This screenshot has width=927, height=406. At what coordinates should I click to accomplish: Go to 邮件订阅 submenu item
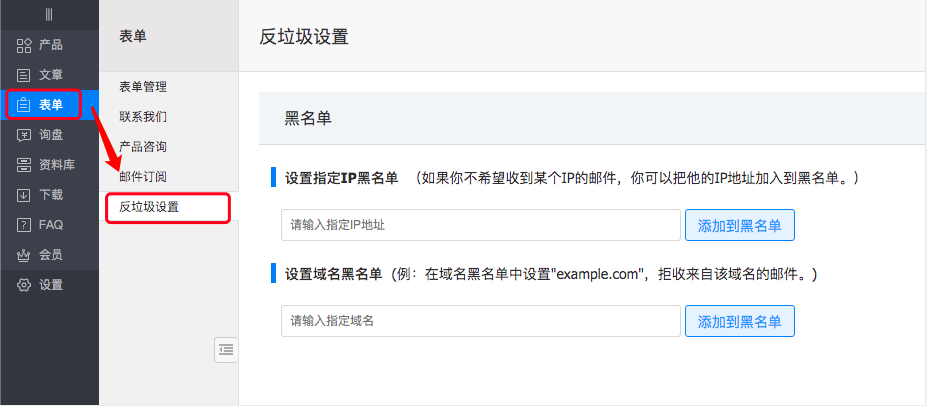point(143,177)
